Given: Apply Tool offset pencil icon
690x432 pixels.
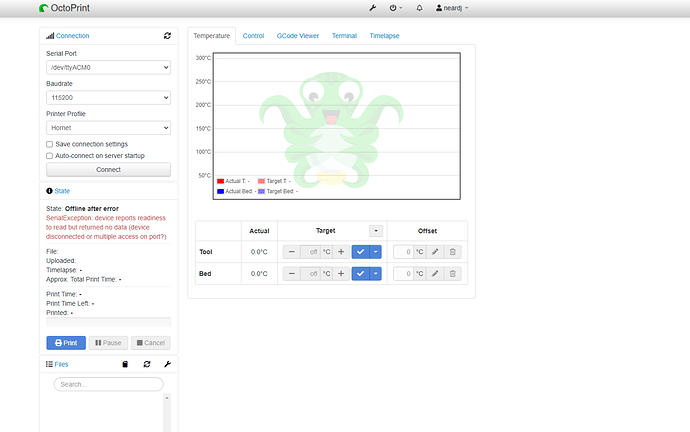Looking at the screenshot, I should point(435,252).
